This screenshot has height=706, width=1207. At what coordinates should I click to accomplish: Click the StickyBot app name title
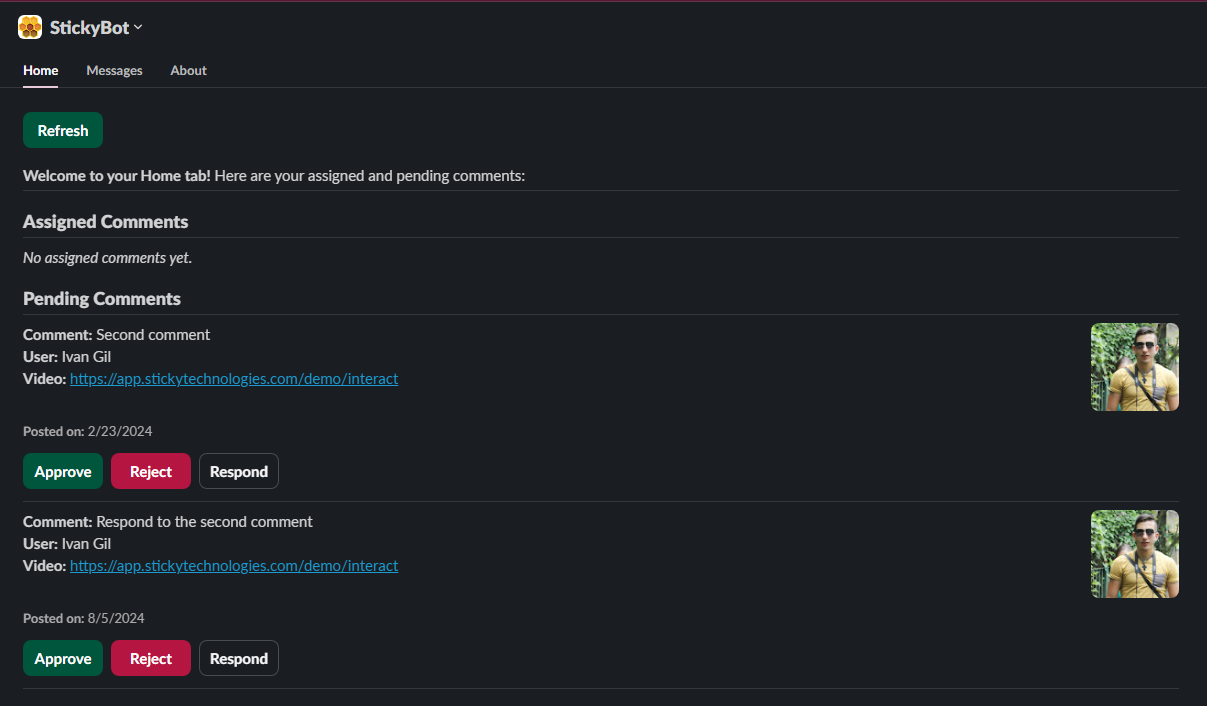point(89,28)
